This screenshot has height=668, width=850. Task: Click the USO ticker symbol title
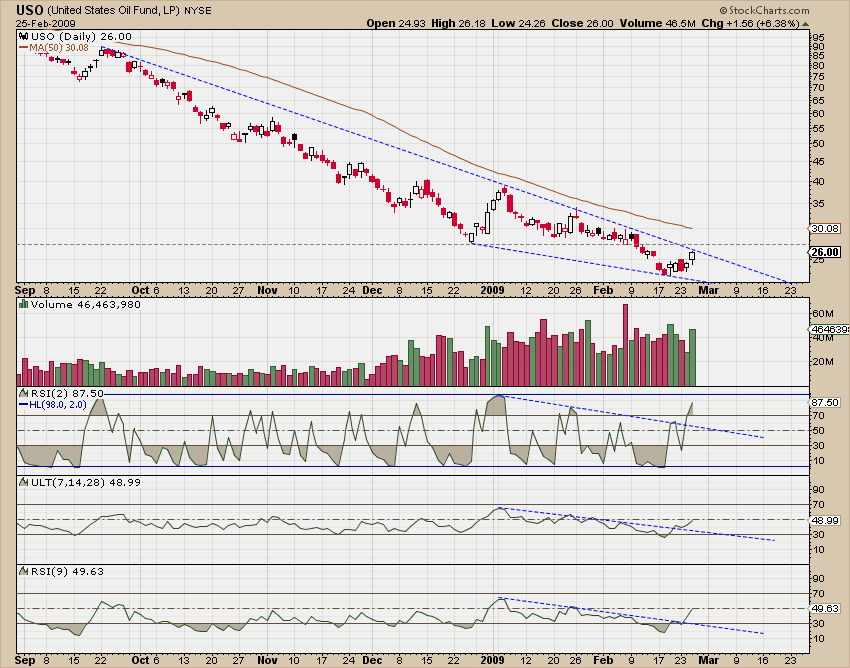[30, 10]
